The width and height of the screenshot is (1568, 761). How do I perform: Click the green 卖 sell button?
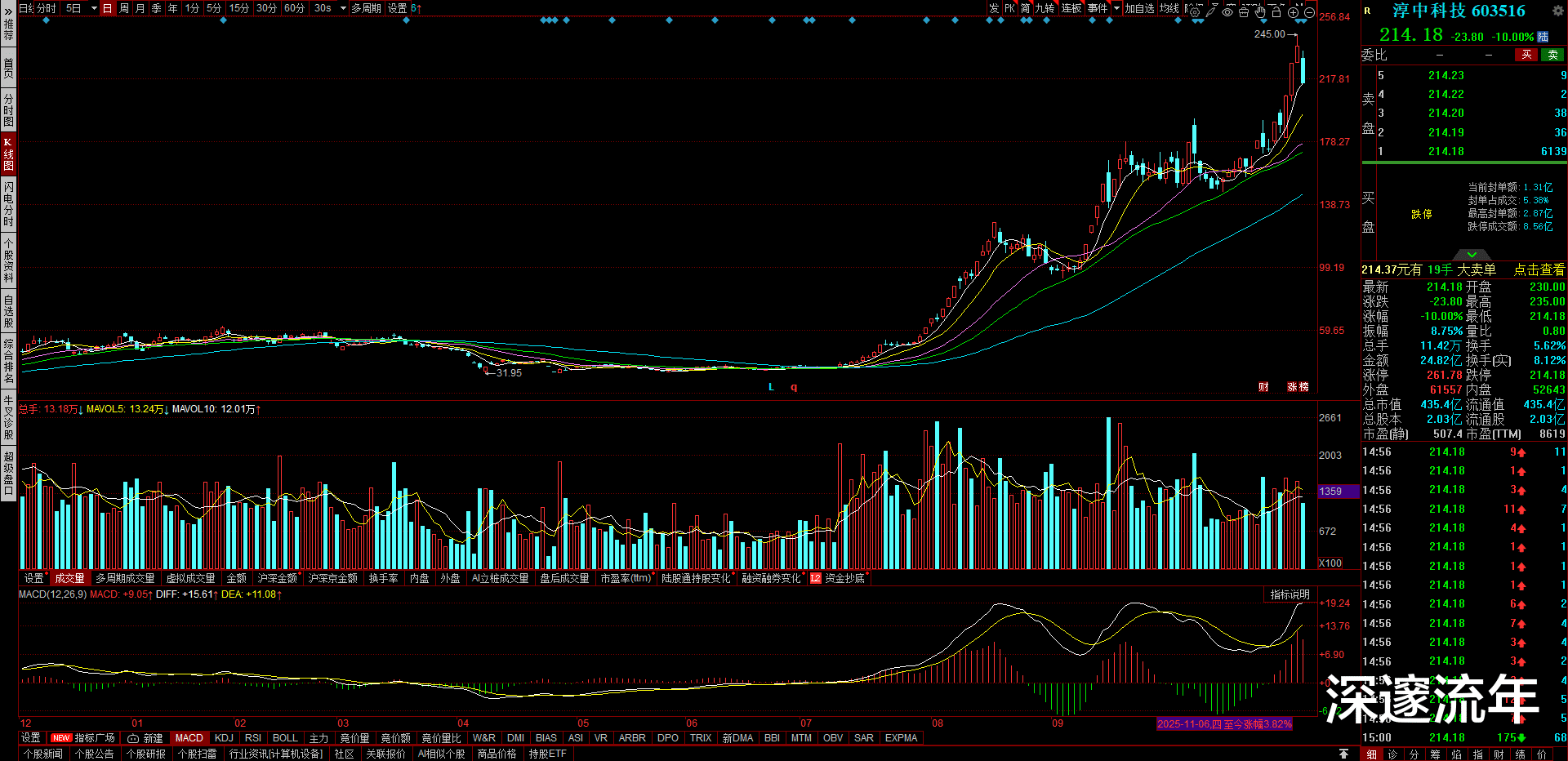(1552, 55)
